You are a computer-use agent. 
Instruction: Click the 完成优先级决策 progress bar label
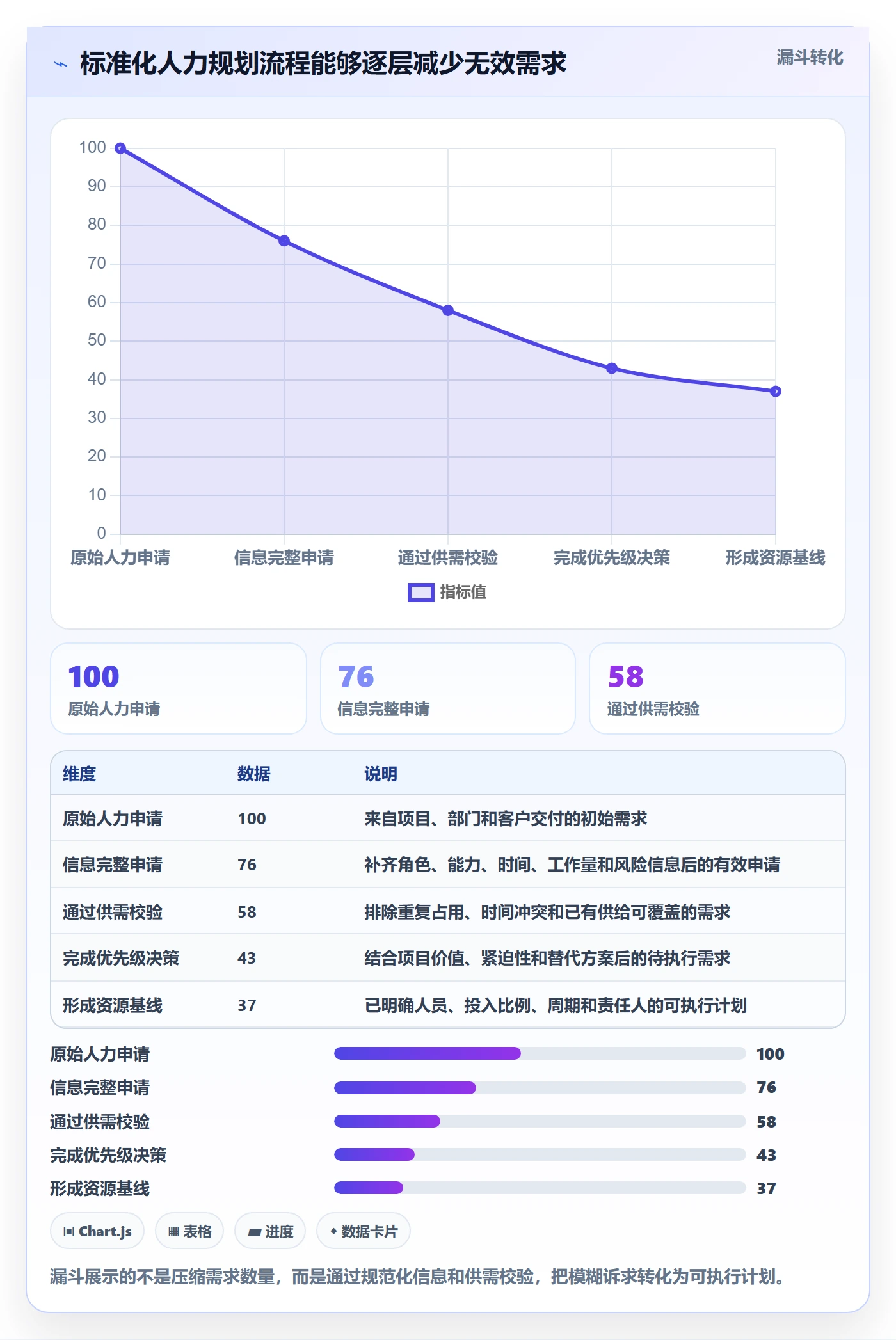tap(108, 1156)
